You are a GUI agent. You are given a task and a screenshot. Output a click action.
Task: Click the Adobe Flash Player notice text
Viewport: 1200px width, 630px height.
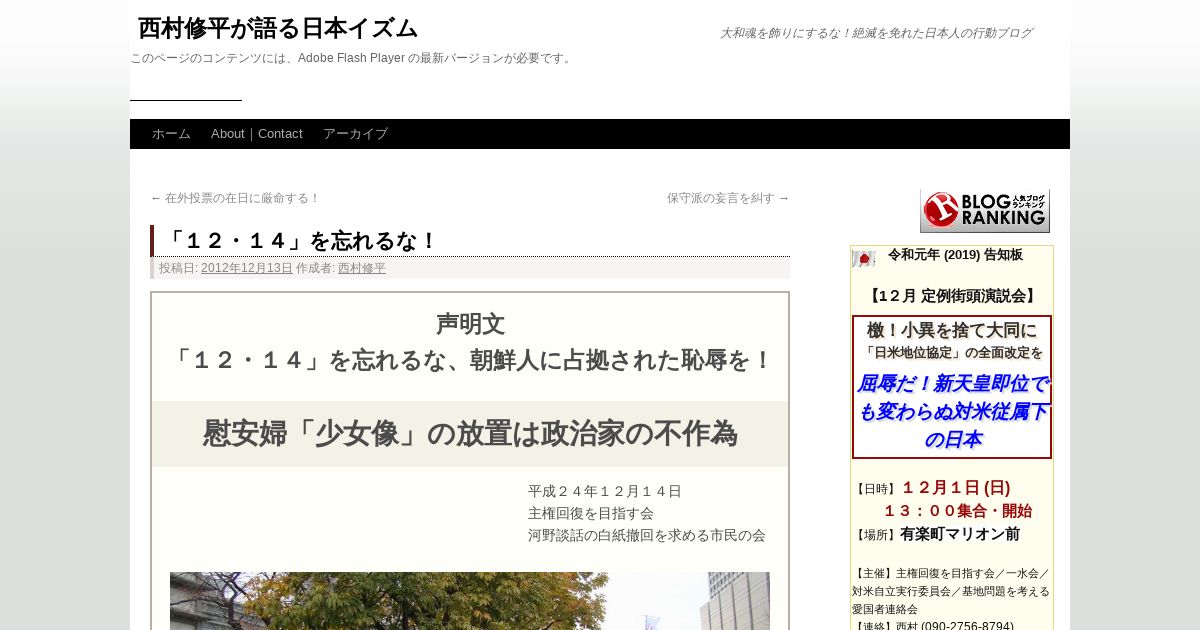pos(353,58)
